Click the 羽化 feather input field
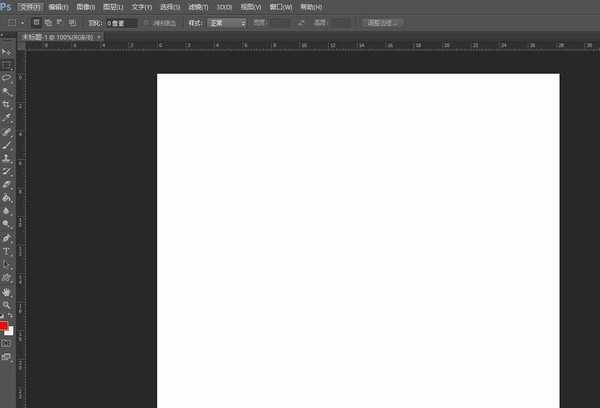 click(122, 22)
